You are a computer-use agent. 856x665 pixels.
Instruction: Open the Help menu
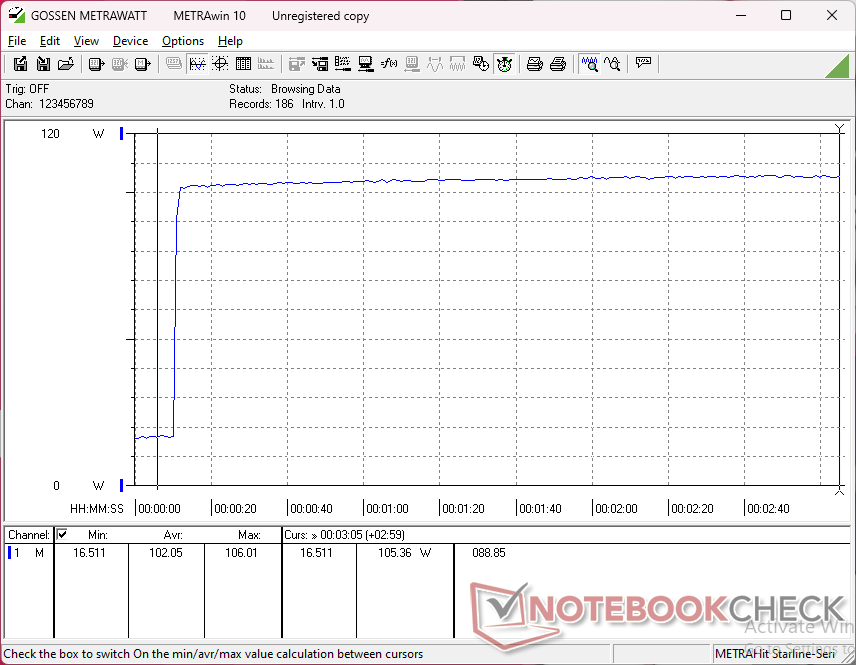click(x=230, y=41)
